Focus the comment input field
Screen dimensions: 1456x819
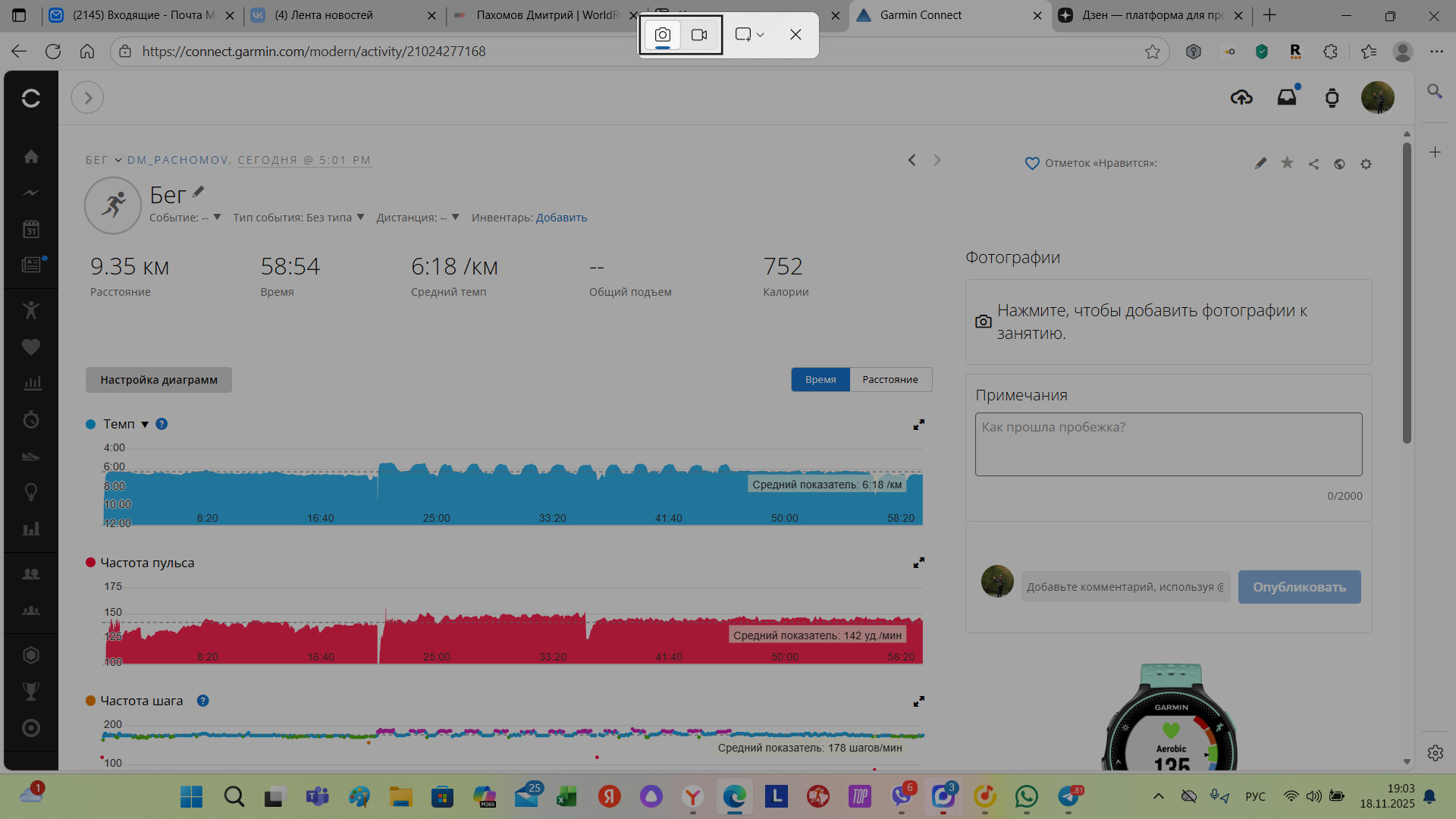(1125, 587)
